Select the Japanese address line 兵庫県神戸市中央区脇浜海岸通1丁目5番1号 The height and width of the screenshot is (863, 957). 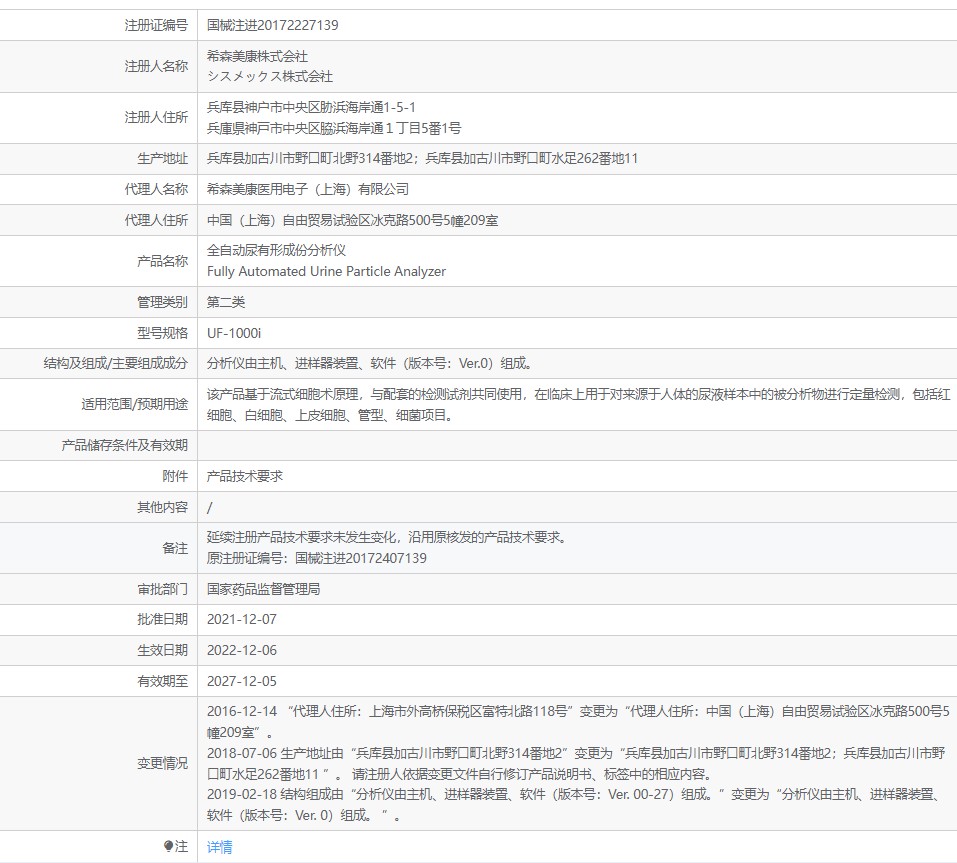tap(334, 128)
